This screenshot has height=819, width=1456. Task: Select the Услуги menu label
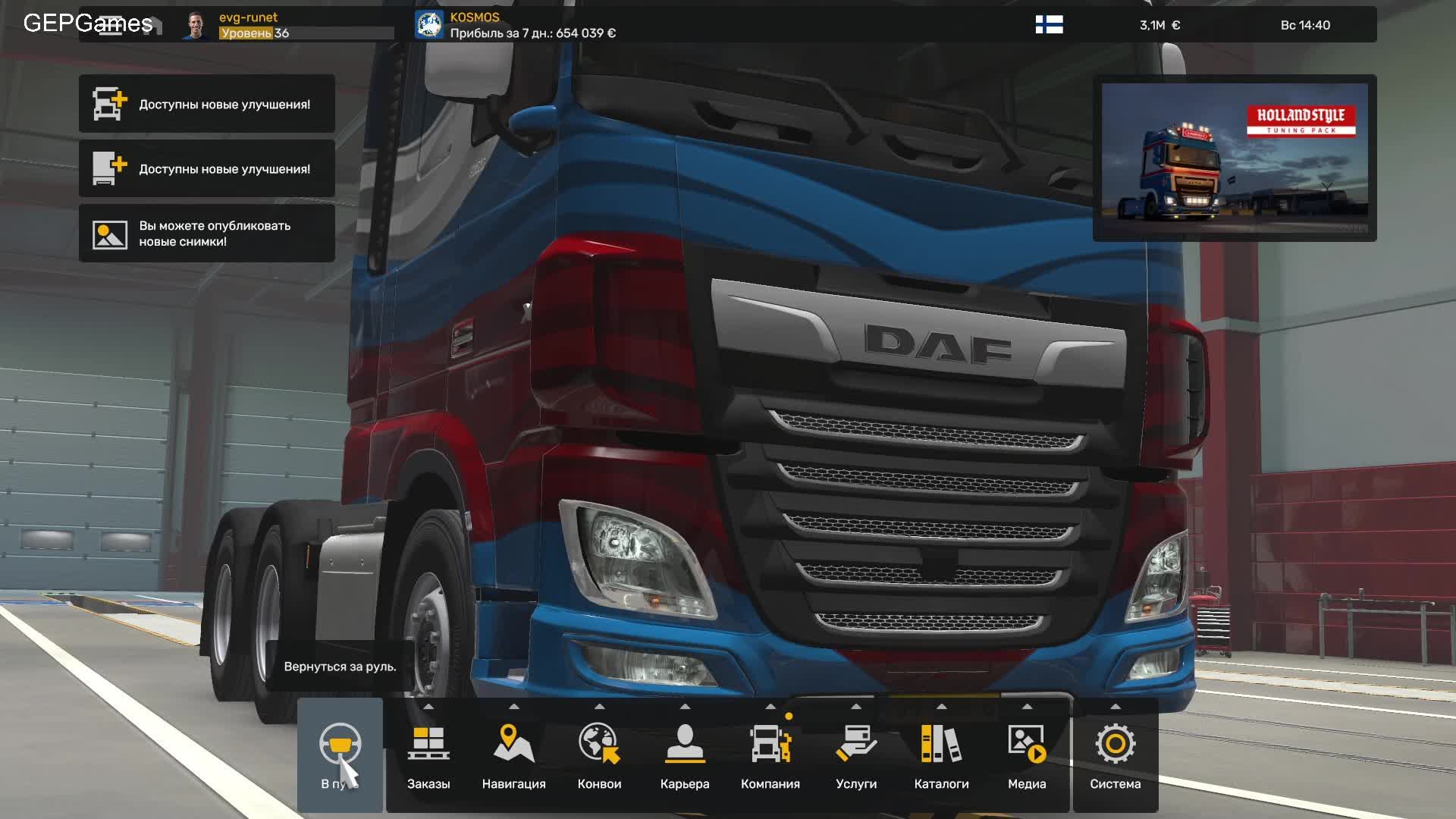856,784
